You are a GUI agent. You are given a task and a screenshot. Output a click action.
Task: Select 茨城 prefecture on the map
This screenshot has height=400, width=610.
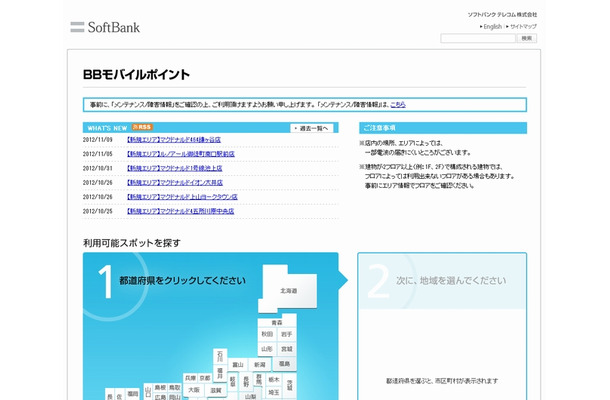point(290,385)
